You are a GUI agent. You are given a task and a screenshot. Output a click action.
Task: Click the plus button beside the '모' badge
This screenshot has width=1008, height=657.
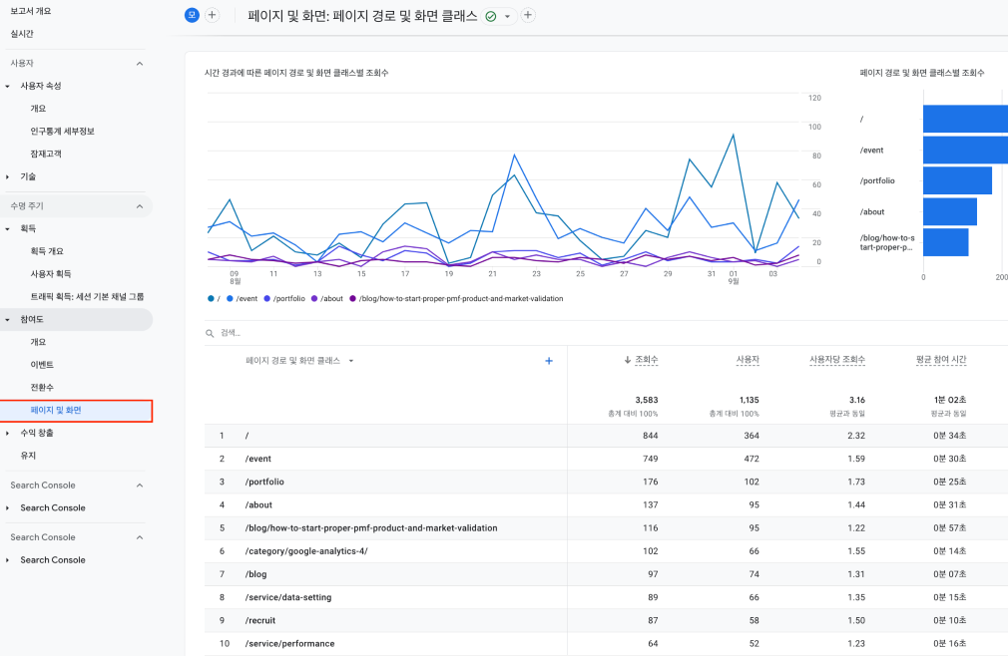click(212, 15)
